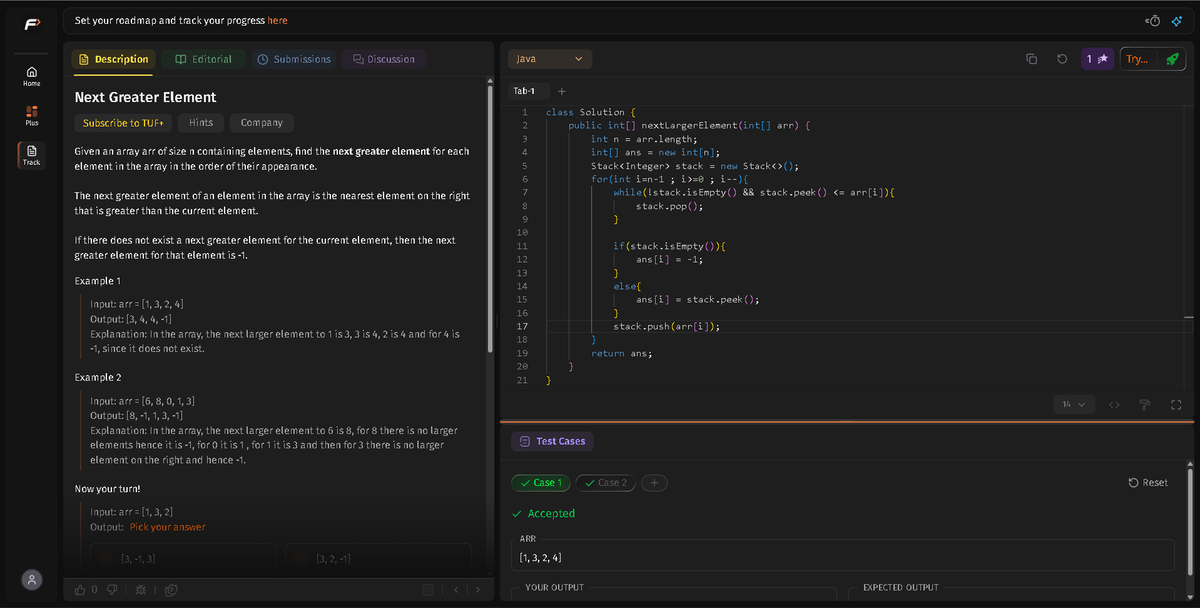Follow the orange 'here' roadmap link
Image resolution: width=1200 pixels, height=608 pixels.
pos(277,20)
